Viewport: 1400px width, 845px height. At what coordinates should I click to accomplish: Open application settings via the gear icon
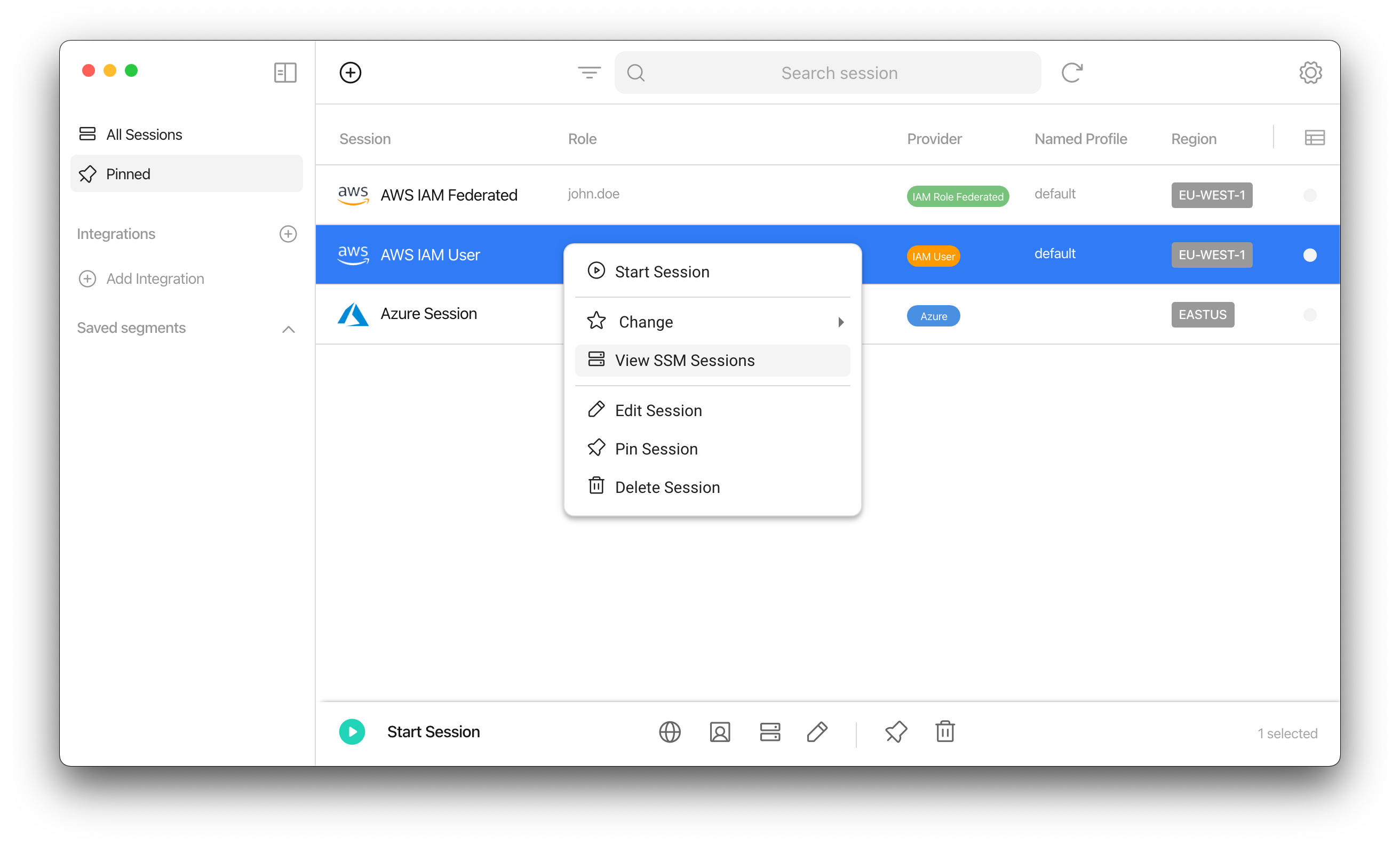(x=1310, y=72)
